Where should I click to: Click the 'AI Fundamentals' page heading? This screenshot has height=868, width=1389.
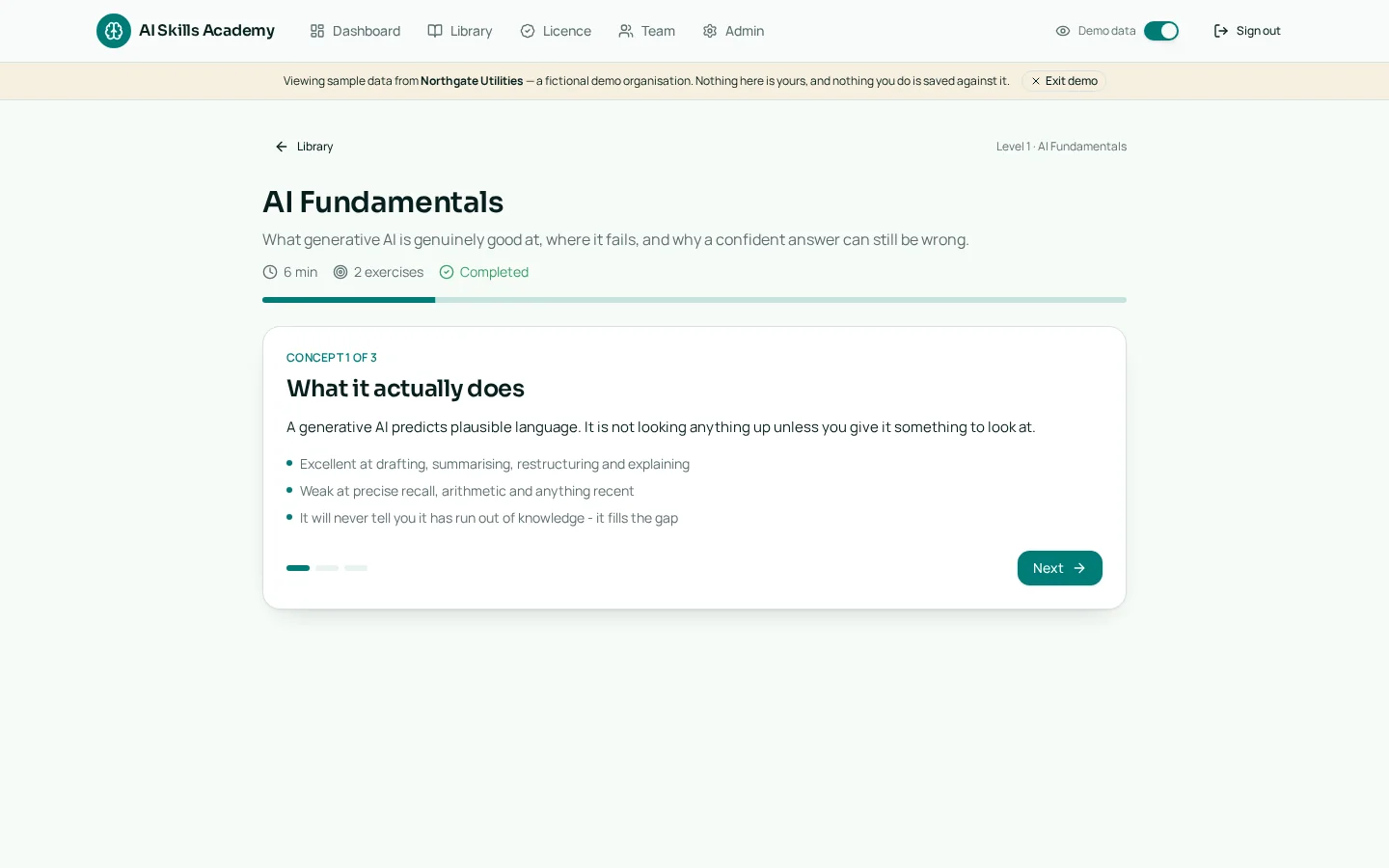pos(383,202)
